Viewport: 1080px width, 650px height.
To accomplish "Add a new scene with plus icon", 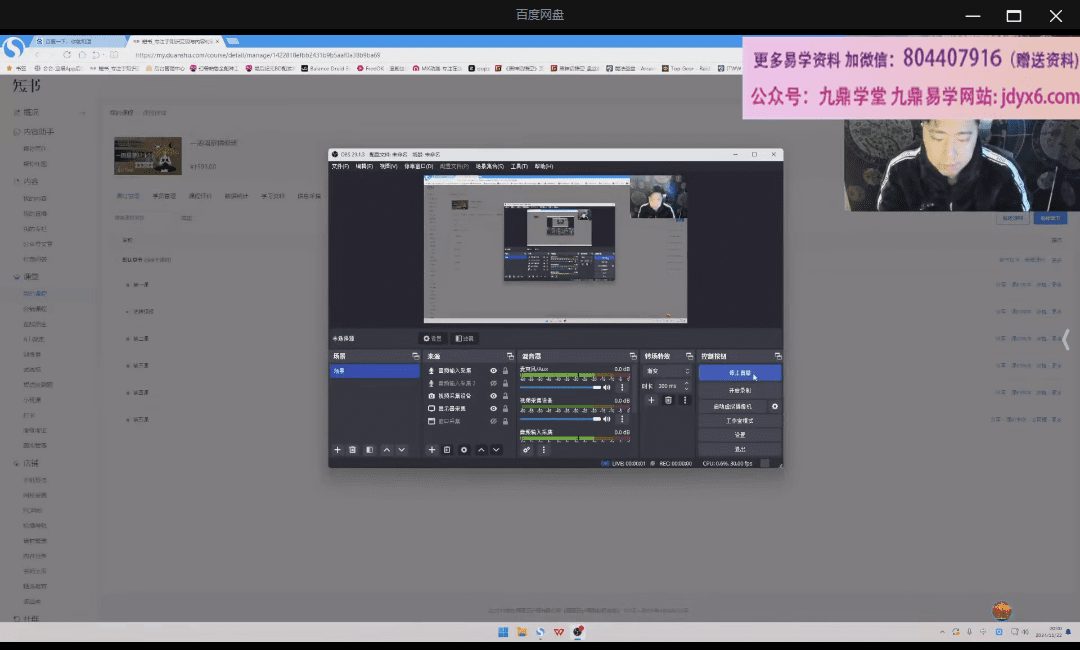I will coord(337,450).
